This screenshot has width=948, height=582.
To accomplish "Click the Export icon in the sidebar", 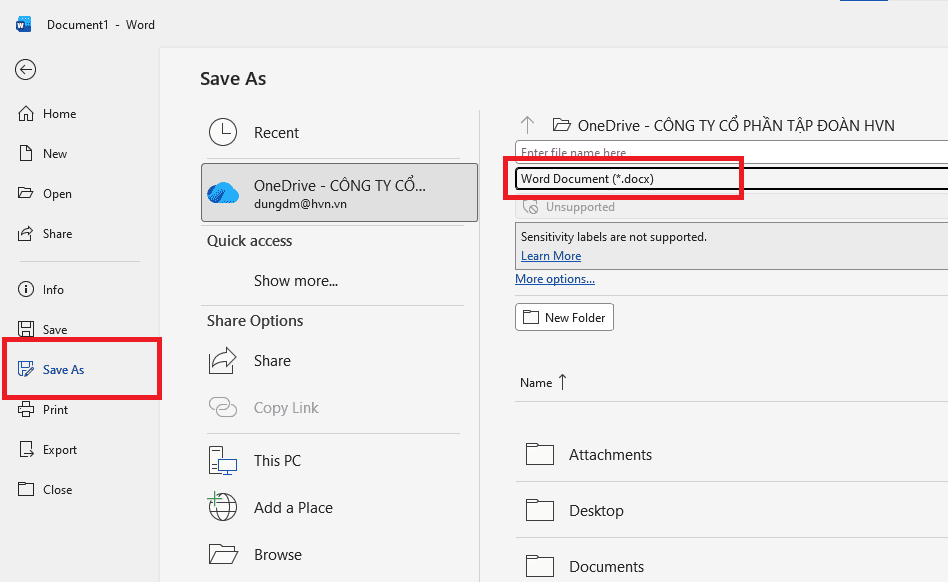I will click(26, 449).
